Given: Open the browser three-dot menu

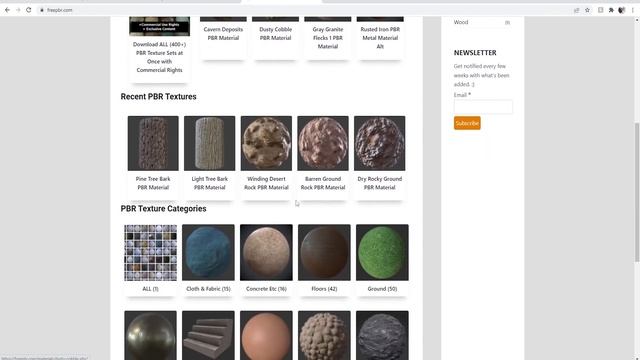Looking at the screenshot, I should click(x=633, y=10).
